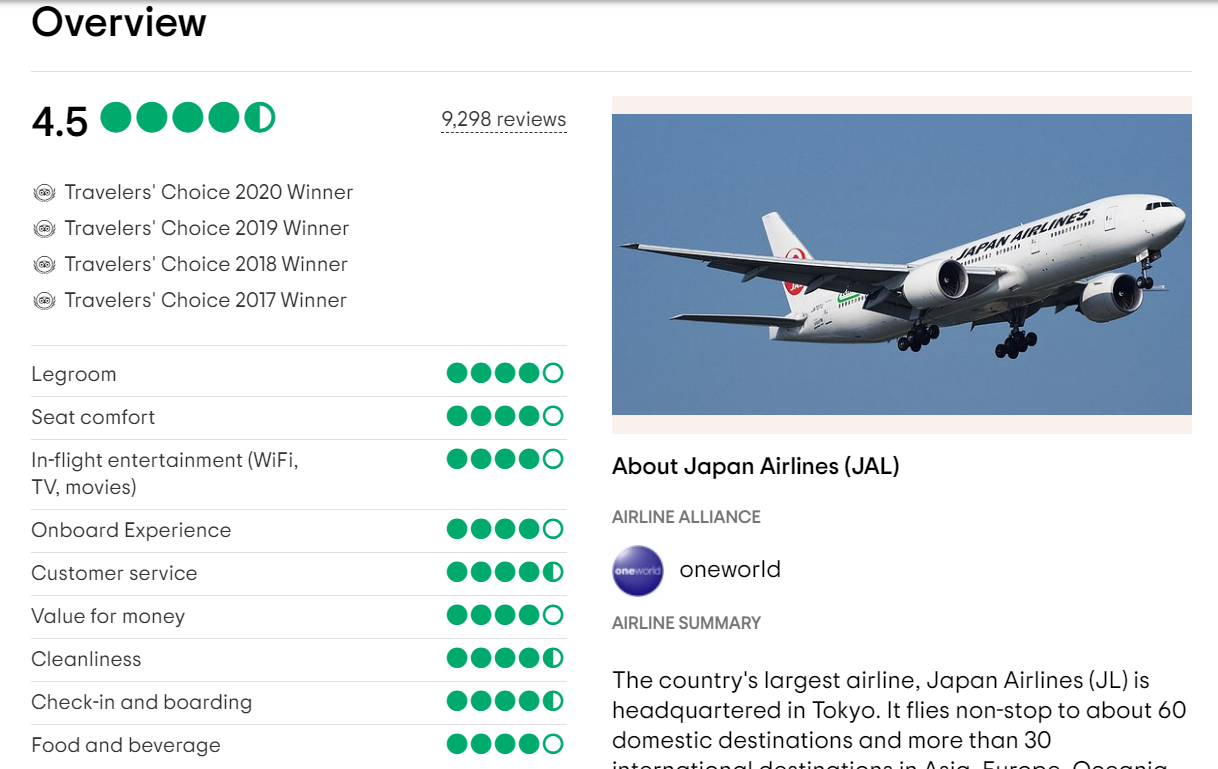Click the Cleanliness rating bubbles
The height and width of the screenshot is (769, 1218).
[x=505, y=658]
